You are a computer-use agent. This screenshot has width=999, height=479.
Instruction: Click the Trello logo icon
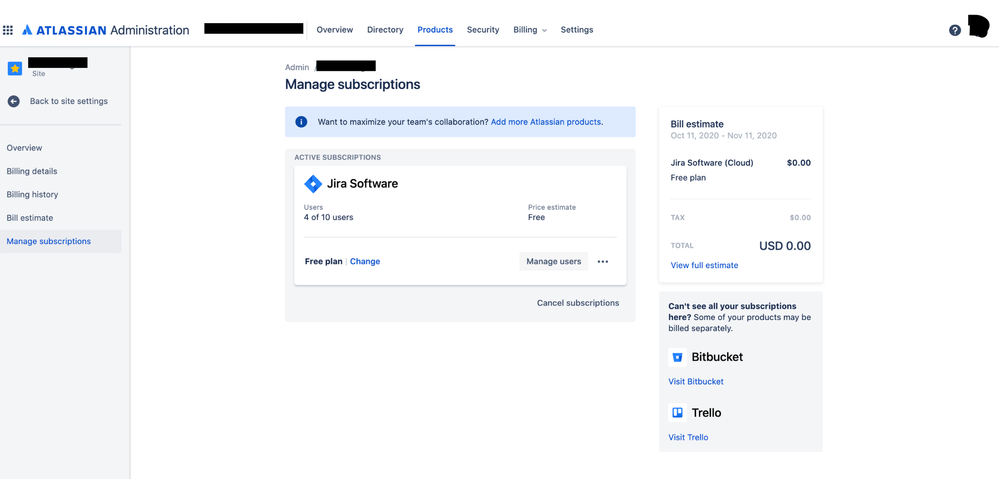tap(677, 413)
